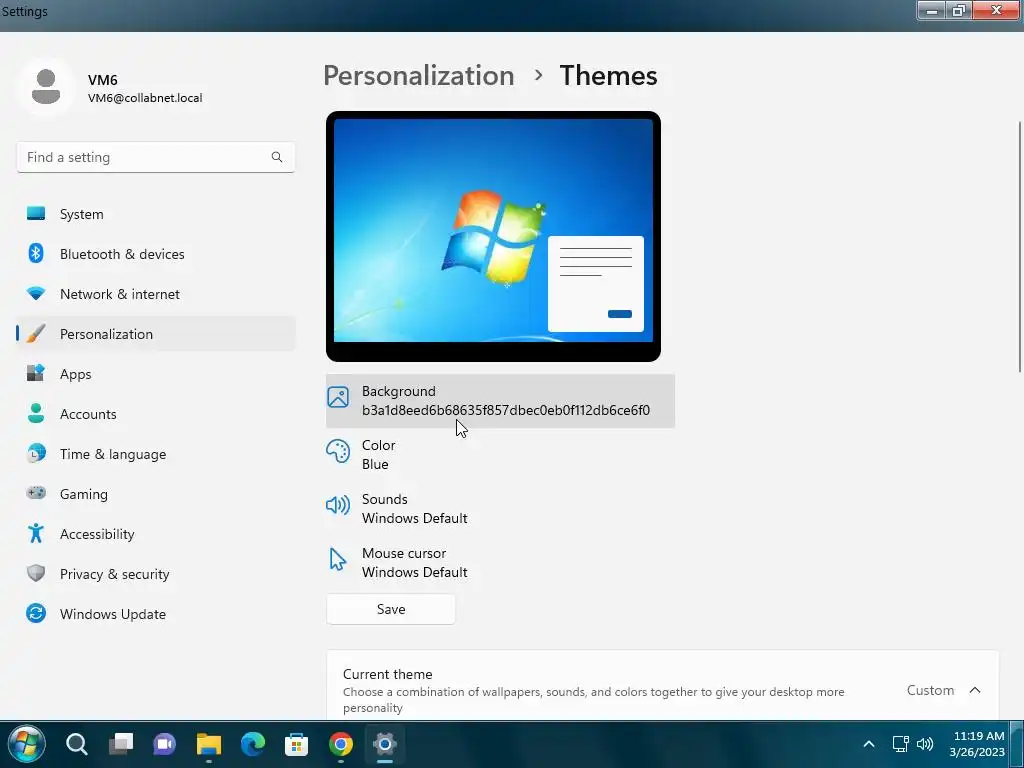Open taskbar Search
Viewport: 1024px width, 768px height.
[x=76, y=744]
